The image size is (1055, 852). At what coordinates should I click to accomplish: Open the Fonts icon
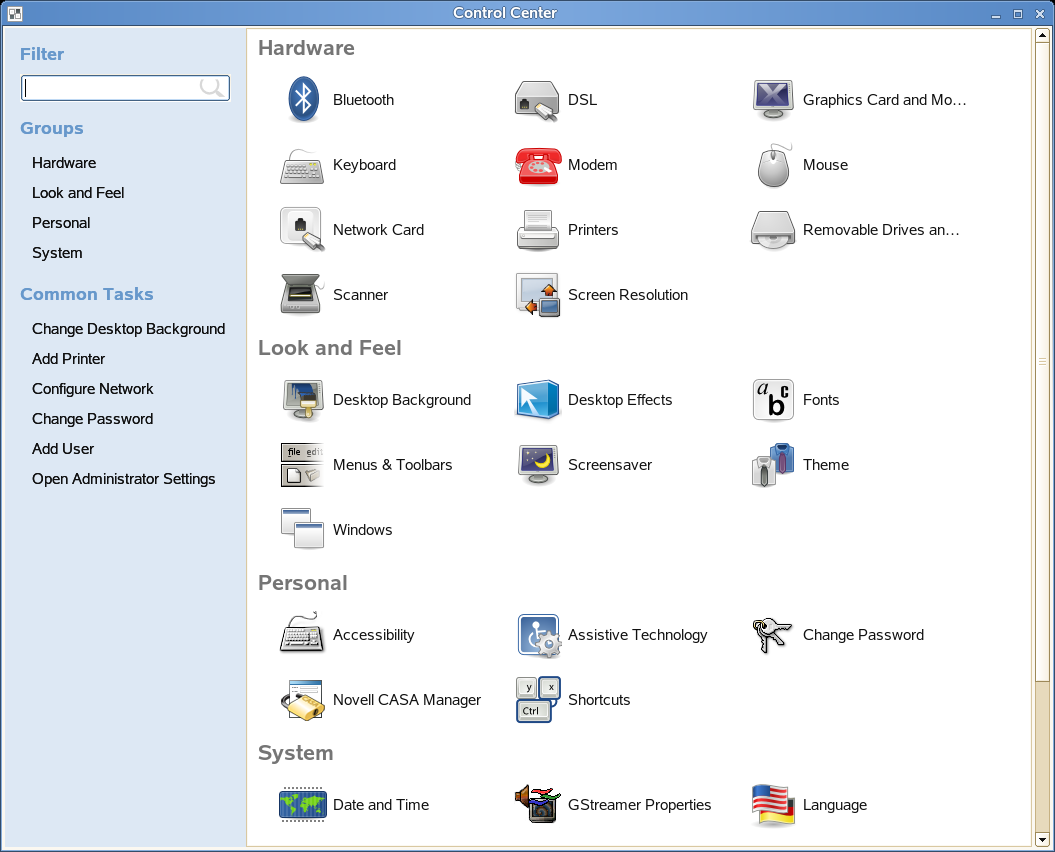pos(773,400)
